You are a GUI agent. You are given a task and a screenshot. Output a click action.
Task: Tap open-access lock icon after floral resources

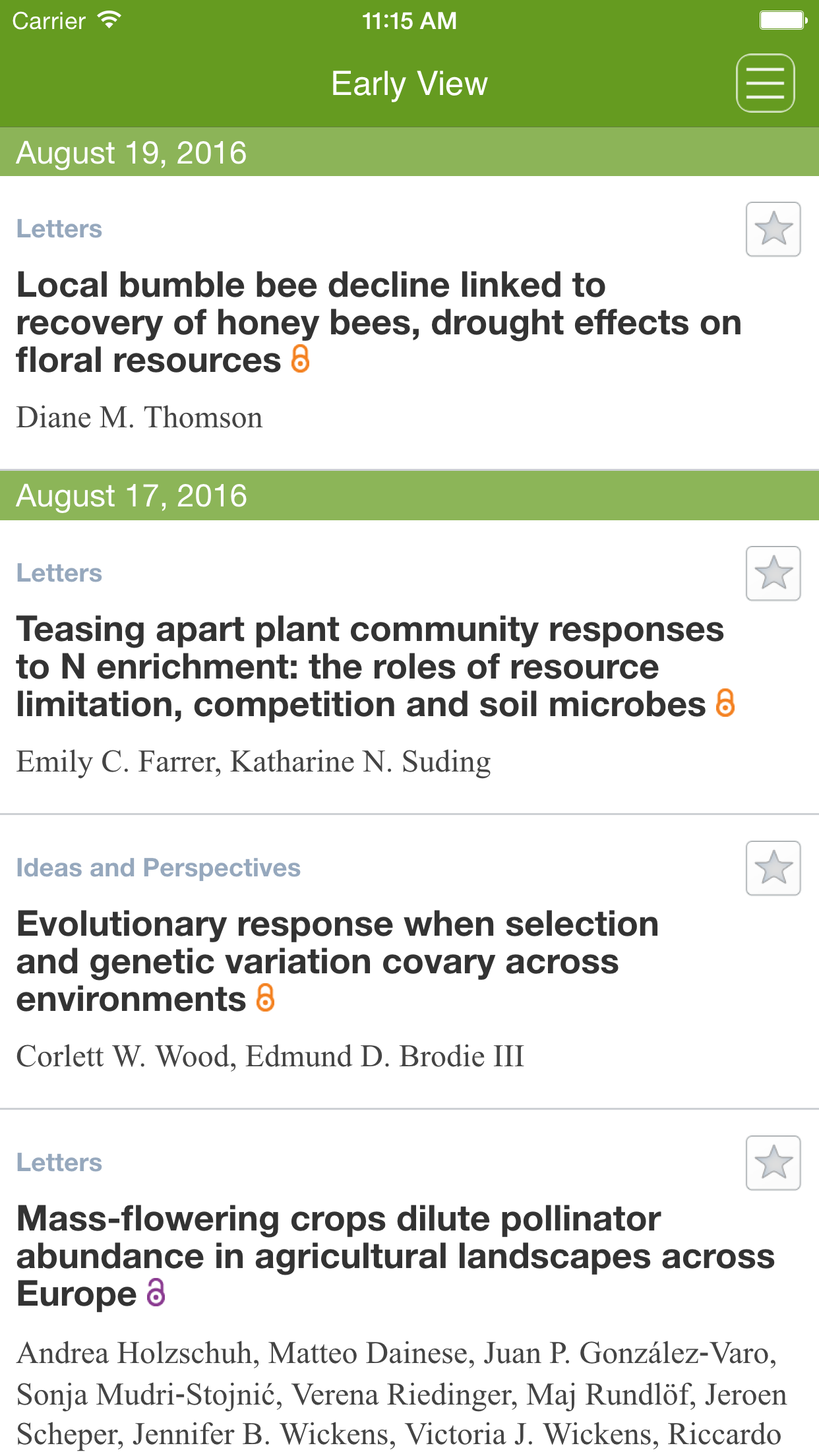[x=300, y=359]
